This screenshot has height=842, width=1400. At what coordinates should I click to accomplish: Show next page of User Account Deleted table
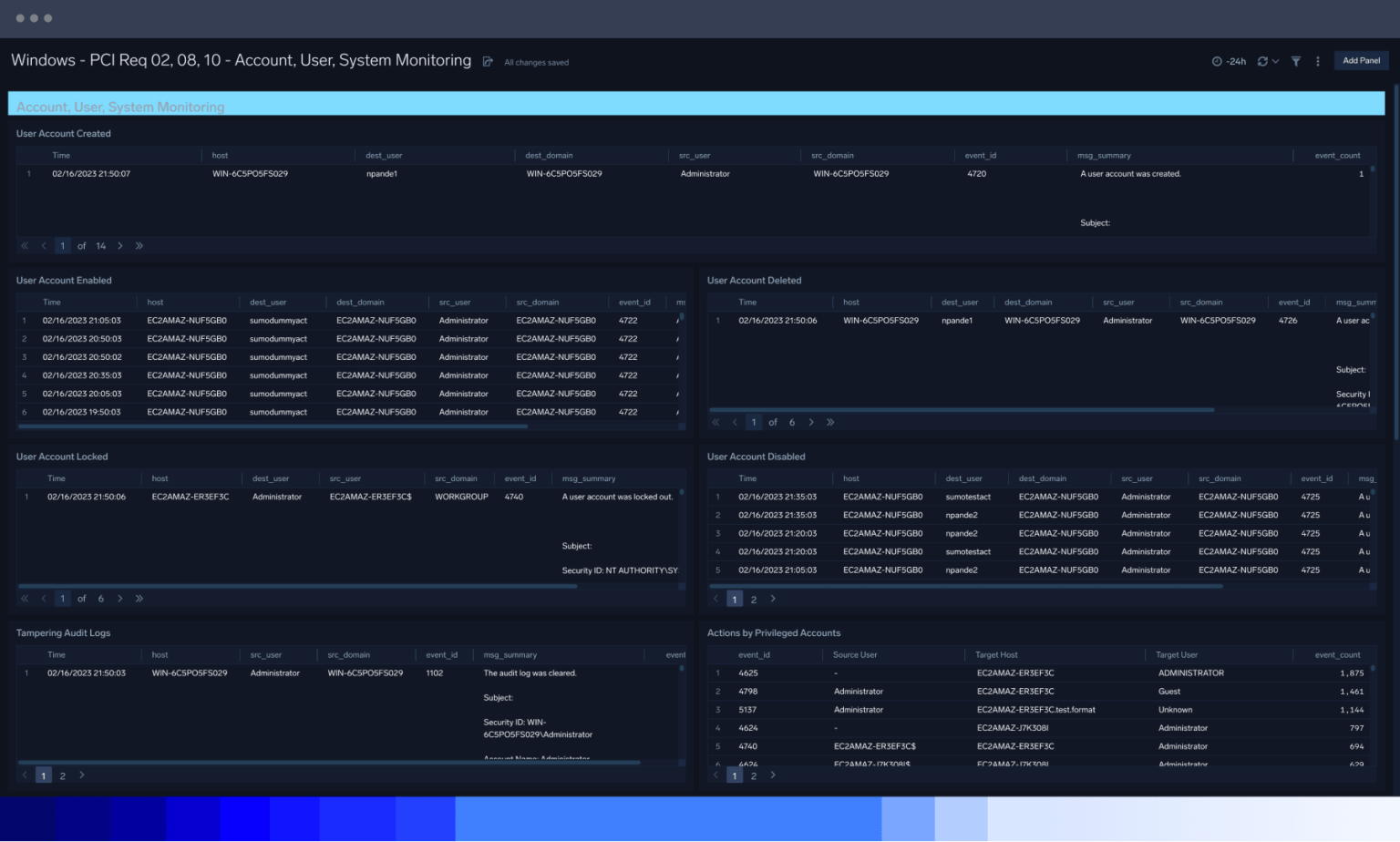(811, 422)
